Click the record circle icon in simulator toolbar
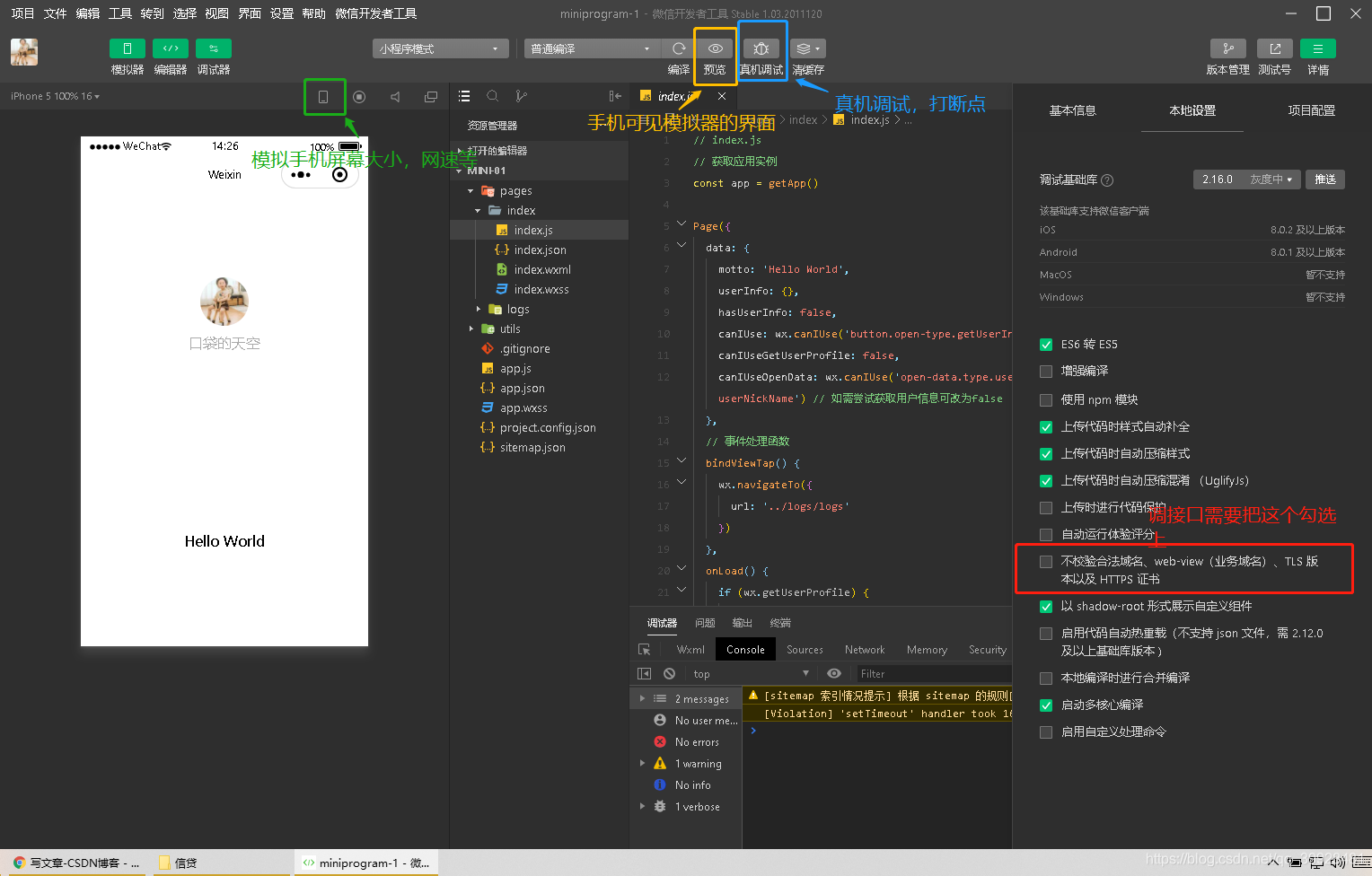Viewport: 1372px width, 876px height. coord(359,97)
